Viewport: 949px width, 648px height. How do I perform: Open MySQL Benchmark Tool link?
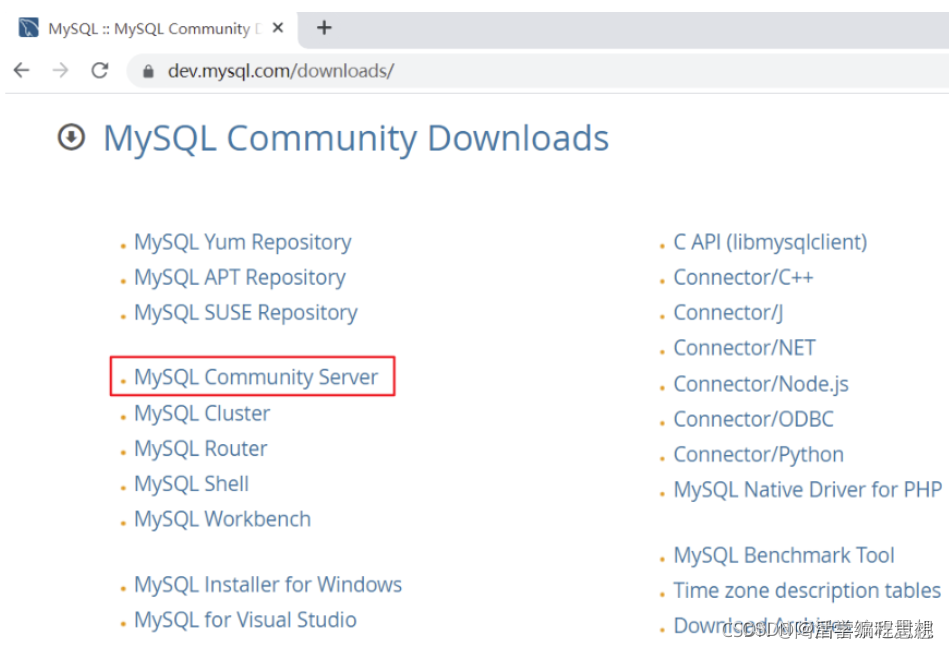[x=784, y=555]
